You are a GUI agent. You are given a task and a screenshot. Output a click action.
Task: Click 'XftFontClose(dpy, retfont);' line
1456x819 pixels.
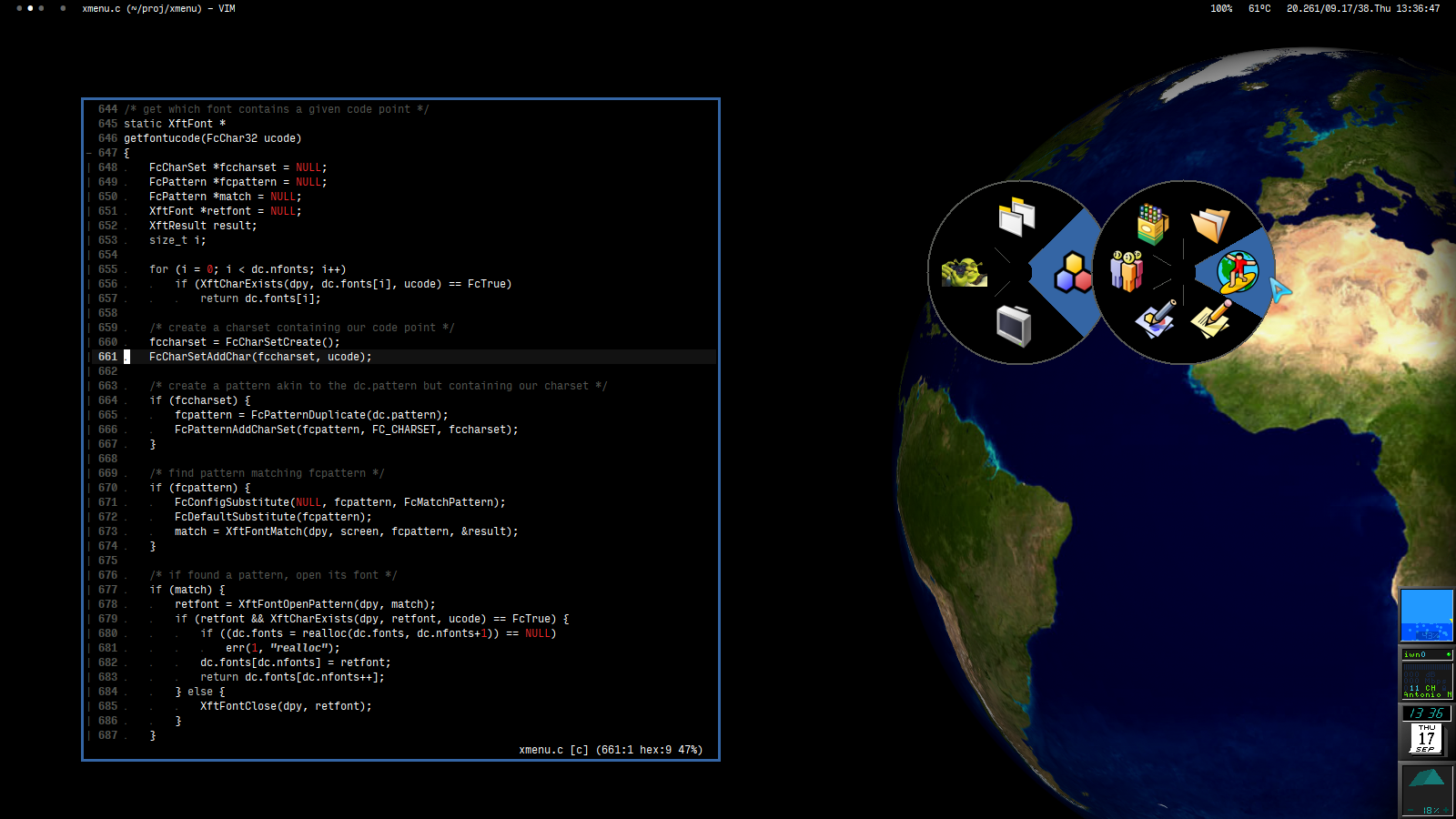coord(286,706)
